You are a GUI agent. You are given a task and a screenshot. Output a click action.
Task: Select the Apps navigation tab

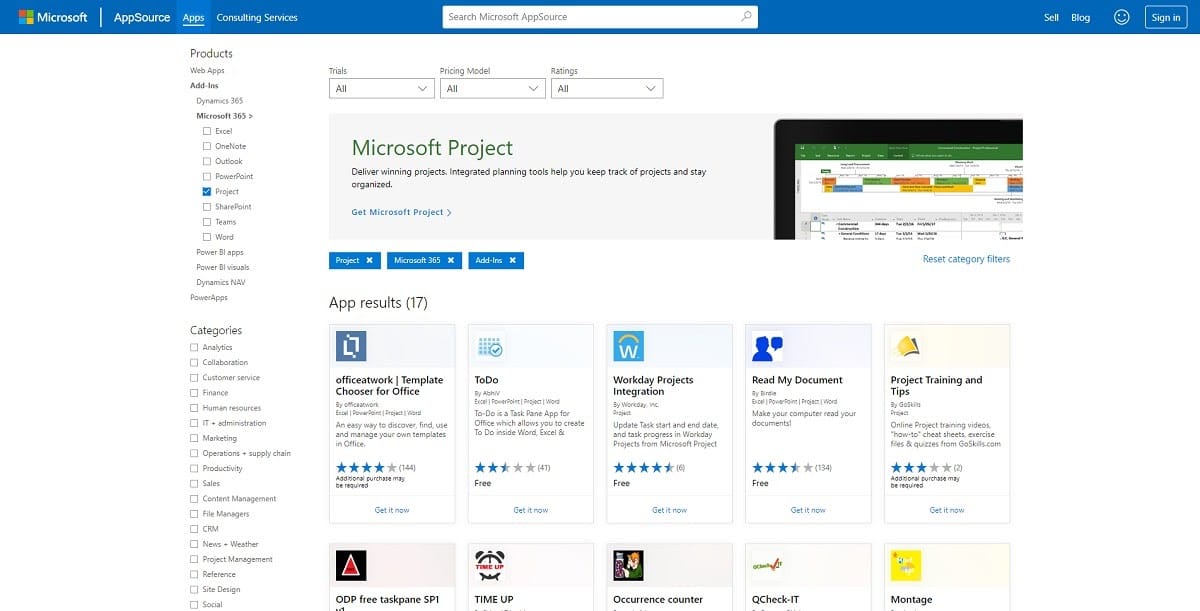[193, 17]
